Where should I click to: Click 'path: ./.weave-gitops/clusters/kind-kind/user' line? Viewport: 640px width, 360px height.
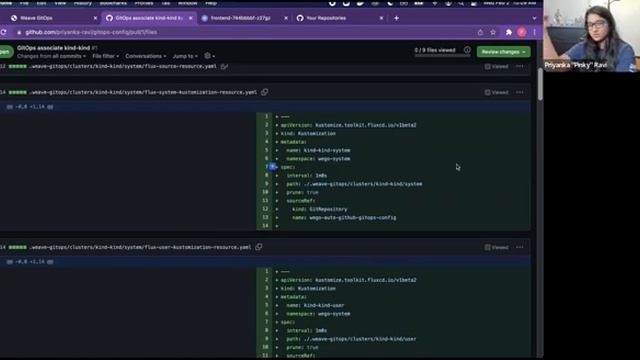click(x=351, y=339)
